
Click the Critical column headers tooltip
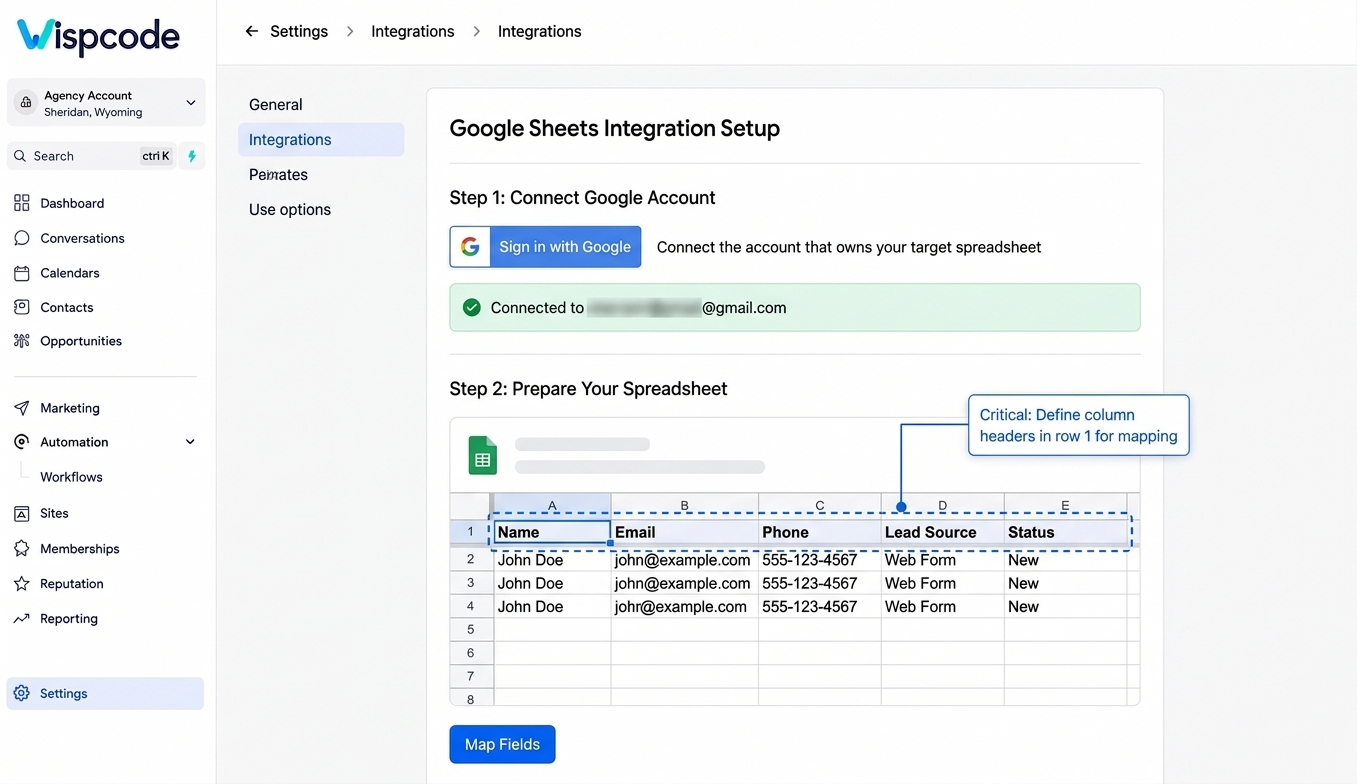(1078, 425)
